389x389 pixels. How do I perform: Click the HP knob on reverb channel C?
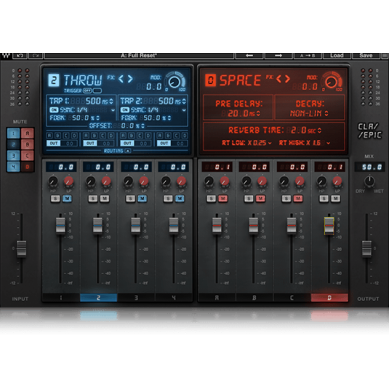pos(284,182)
